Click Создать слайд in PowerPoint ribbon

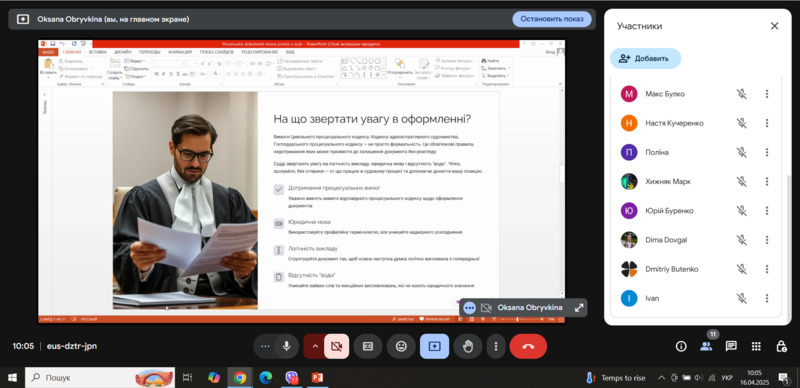point(115,68)
